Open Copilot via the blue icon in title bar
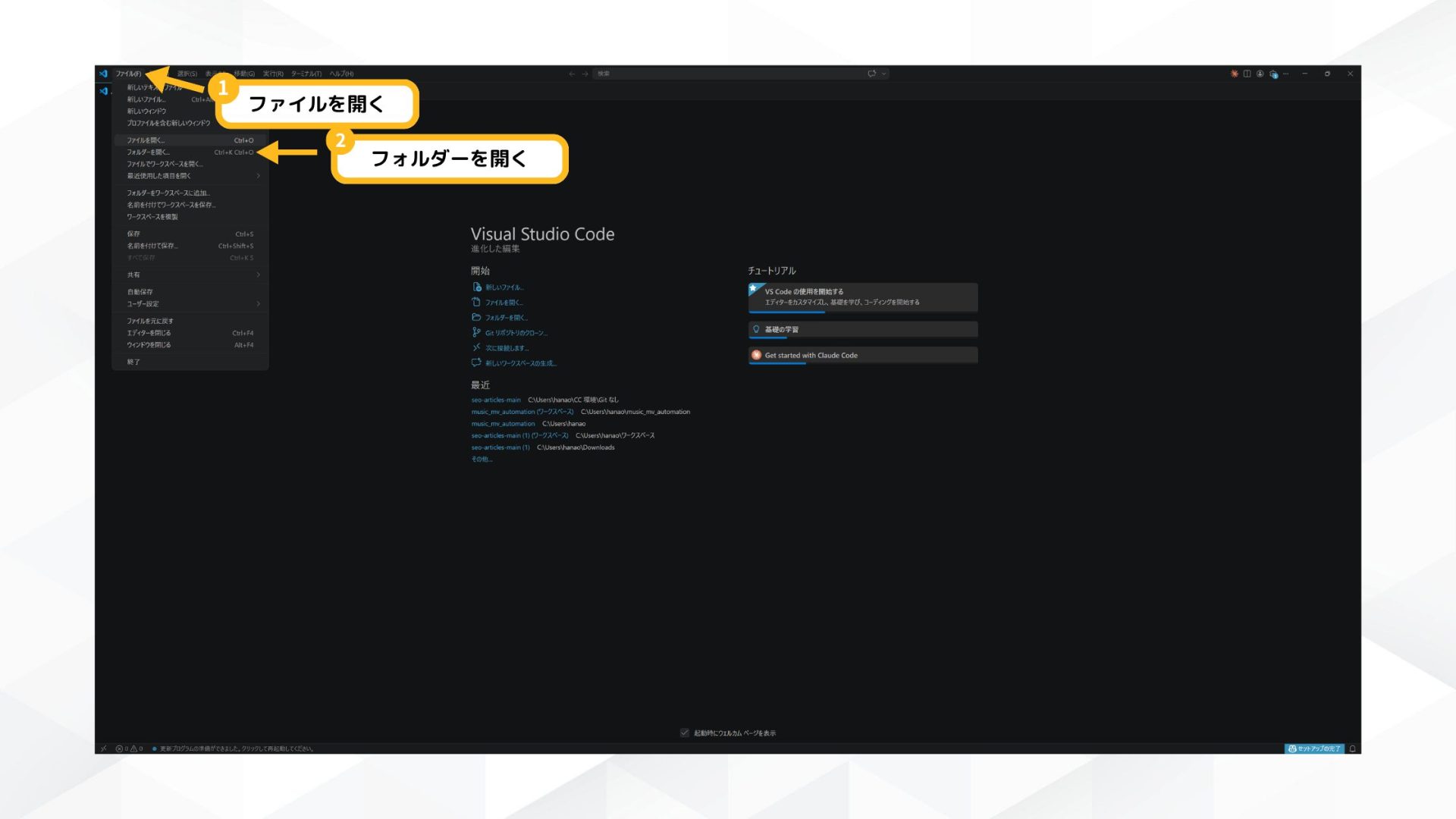 click(1272, 74)
